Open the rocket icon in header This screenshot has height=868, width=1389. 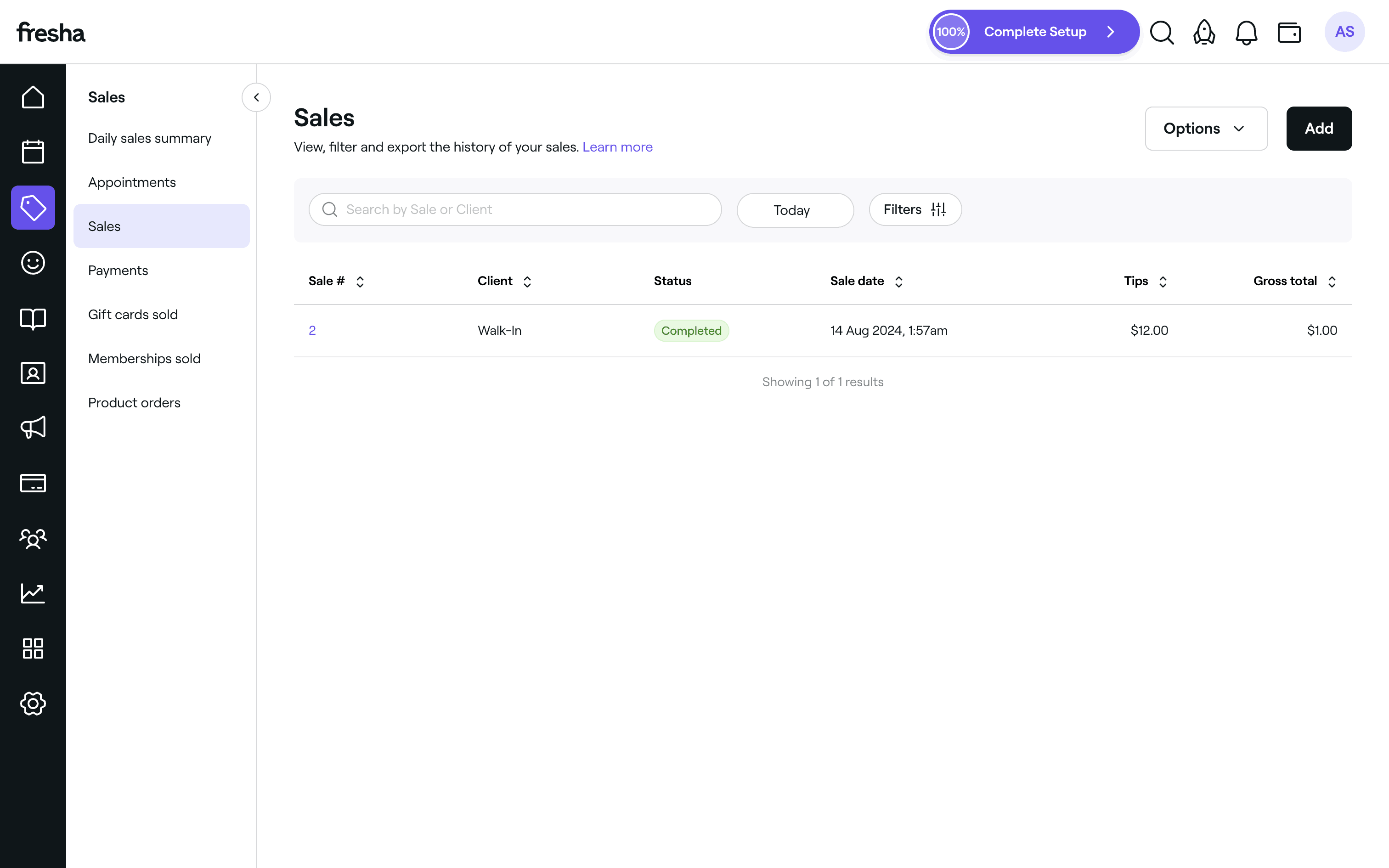click(x=1203, y=32)
